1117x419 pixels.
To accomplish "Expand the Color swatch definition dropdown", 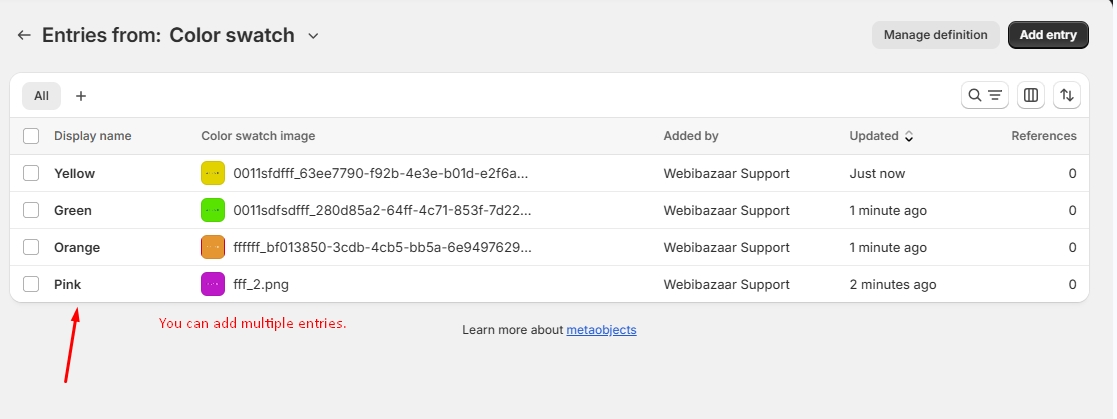I will click(313, 36).
